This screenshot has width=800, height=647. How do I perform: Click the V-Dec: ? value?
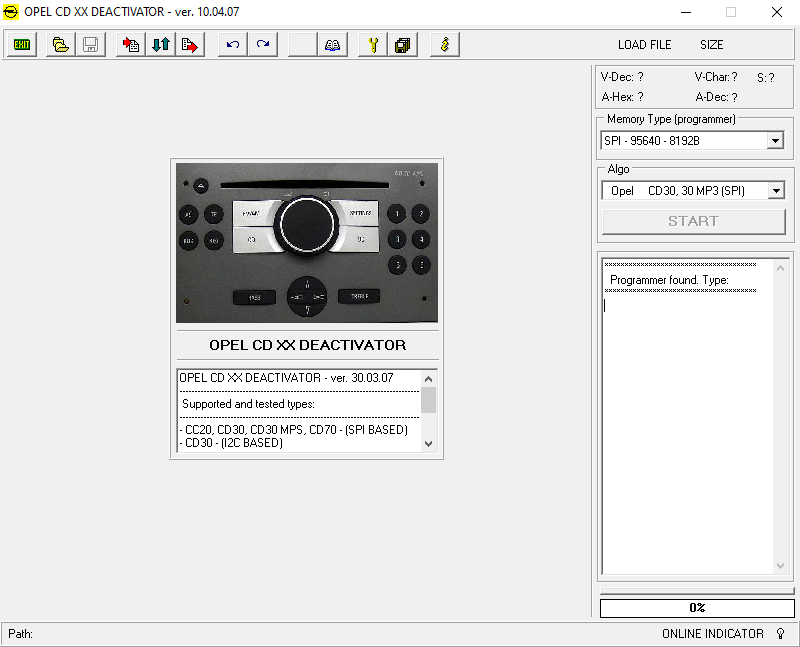click(x=622, y=77)
